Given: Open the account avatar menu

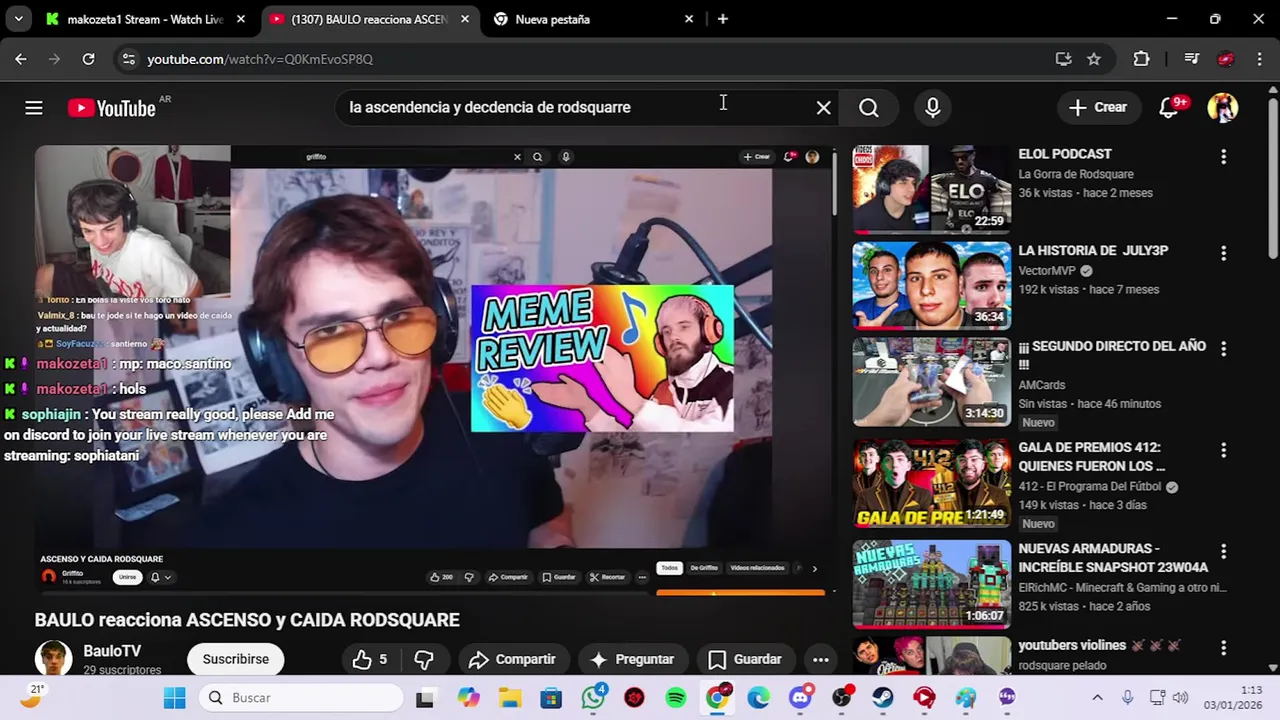Looking at the screenshot, I should [x=1222, y=108].
